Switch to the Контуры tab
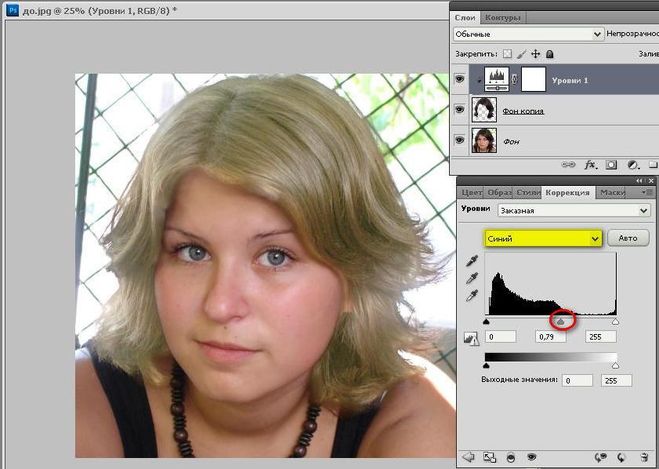The height and width of the screenshot is (469, 659). pos(502,18)
